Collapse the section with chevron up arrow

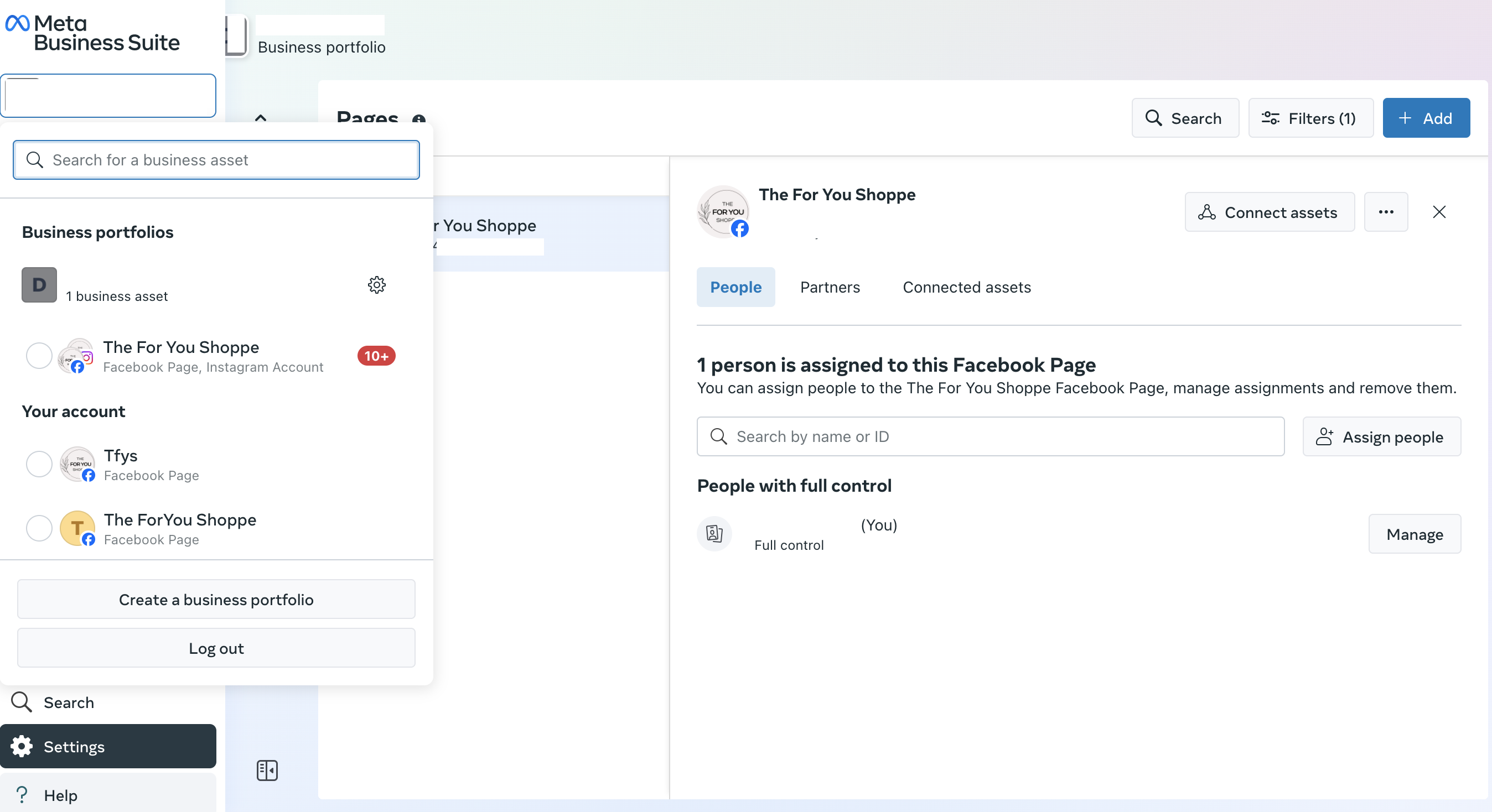[261, 118]
